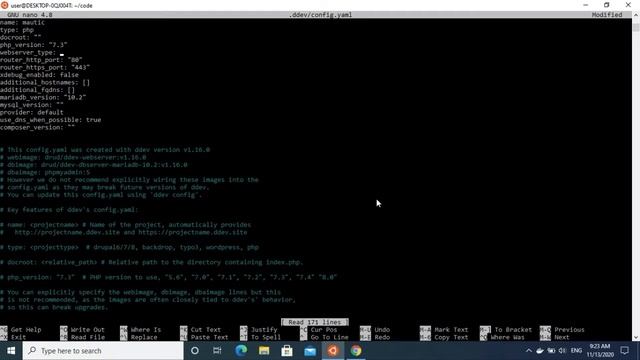
Task: Launch Microsoft Edge from the taskbar
Action: pyautogui.click(x=241, y=351)
